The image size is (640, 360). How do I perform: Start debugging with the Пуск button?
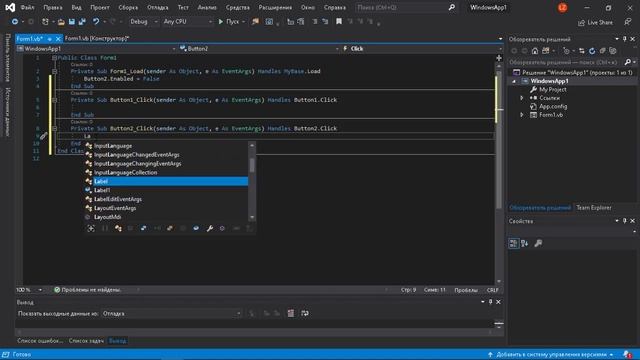tap(229, 22)
